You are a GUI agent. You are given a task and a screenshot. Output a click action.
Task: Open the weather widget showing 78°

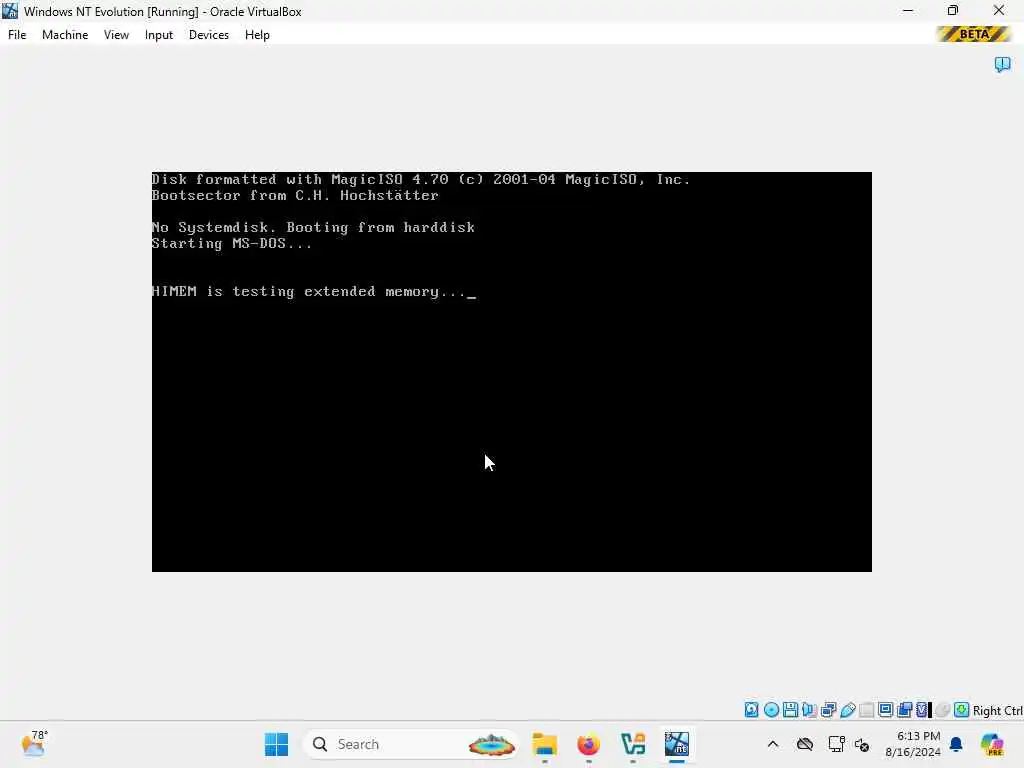tap(34, 744)
